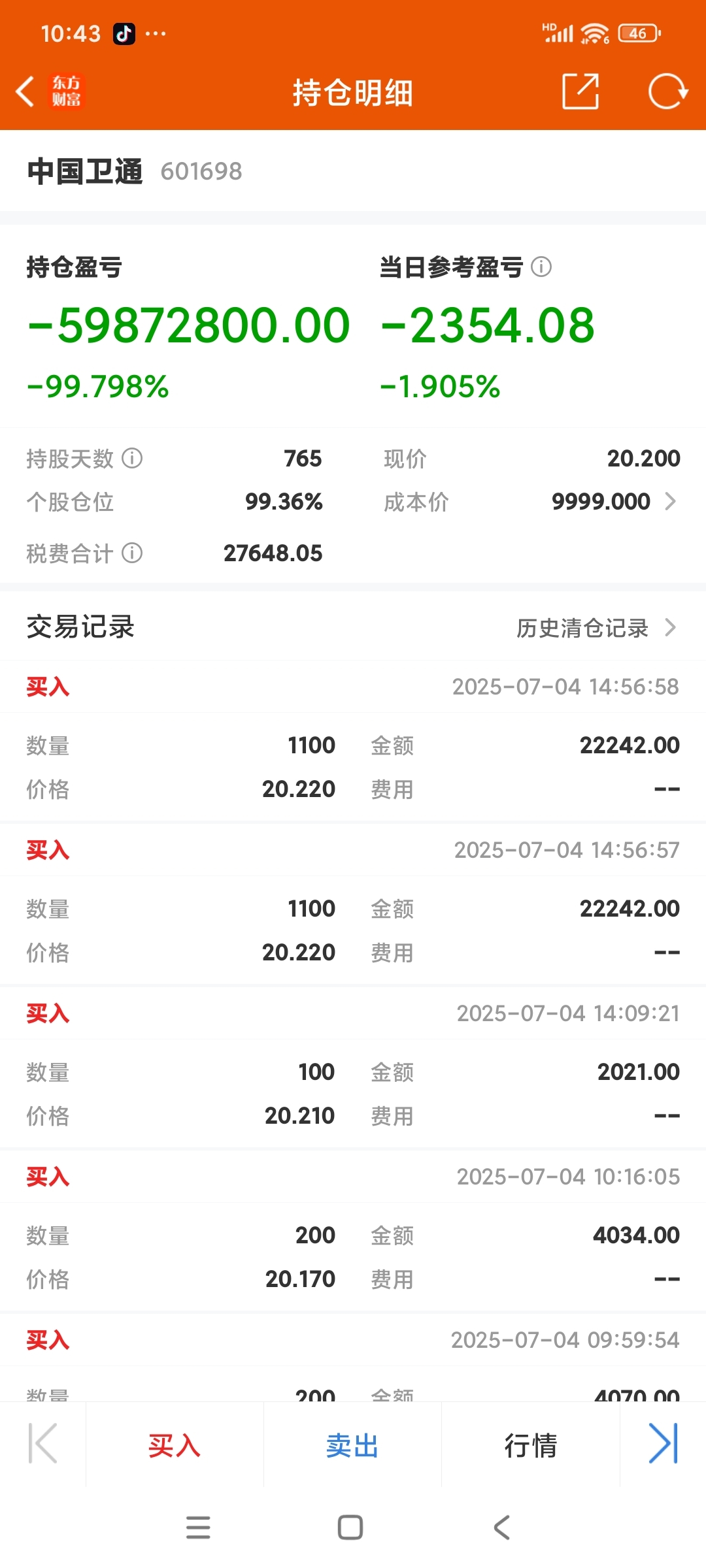Refresh position details with circular arrow
This screenshot has height=1568, width=706.
(667, 91)
